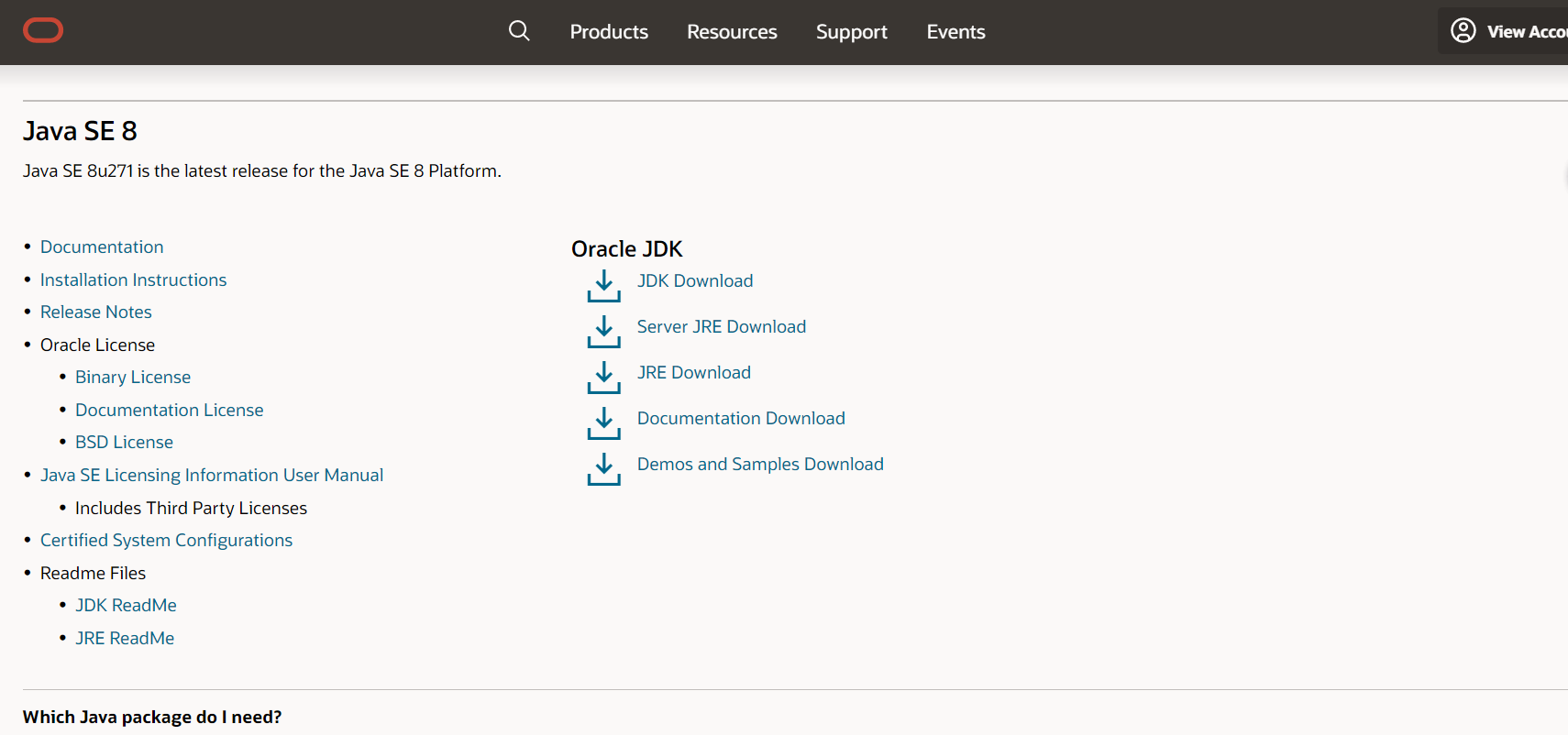1568x735 pixels.
Task: Open Certified System Configurations link
Action: (166, 541)
